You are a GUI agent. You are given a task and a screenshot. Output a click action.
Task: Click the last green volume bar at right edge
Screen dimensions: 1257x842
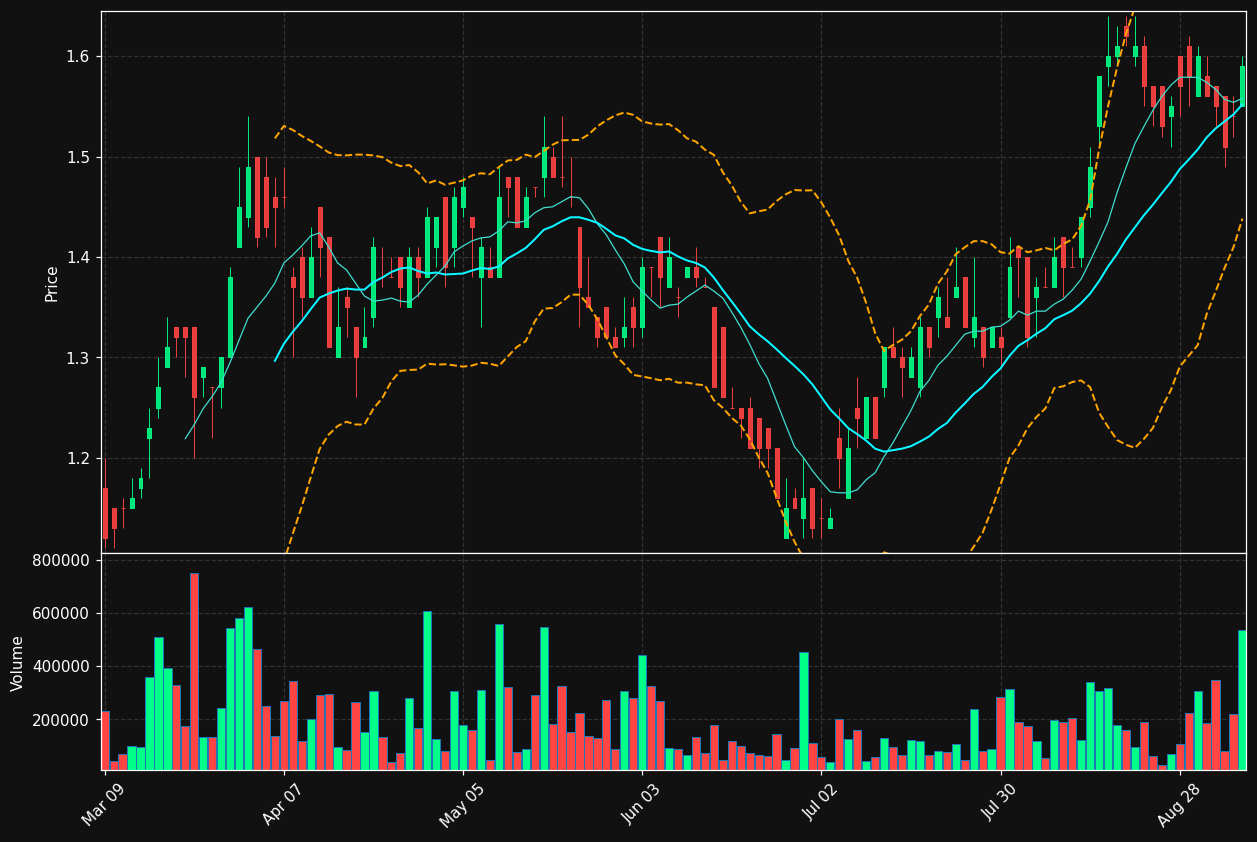point(1242,700)
